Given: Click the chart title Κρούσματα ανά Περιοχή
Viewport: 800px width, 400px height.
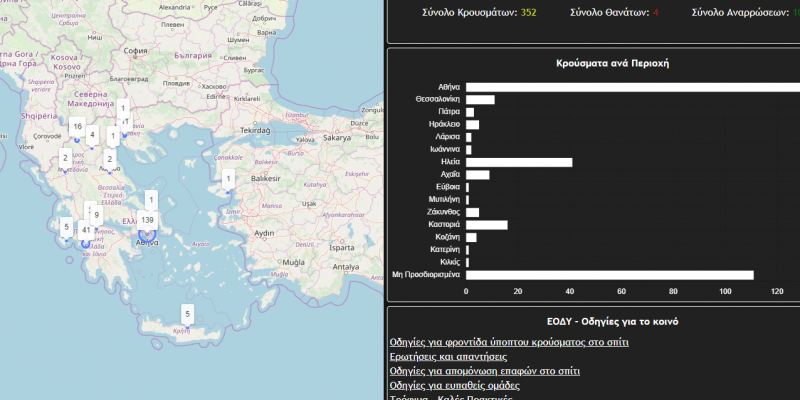Looking at the screenshot, I should [612, 63].
